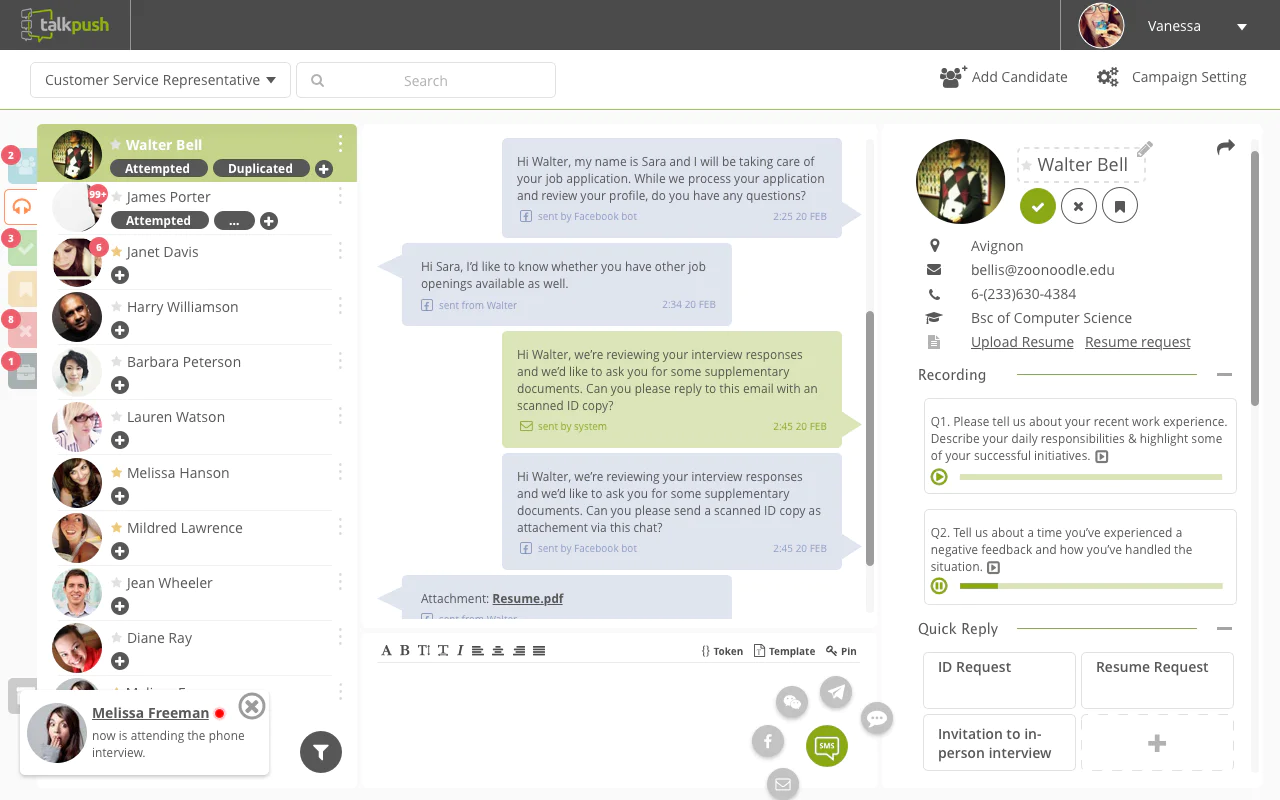This screenshot has width=1280, height=800.
Task: Edit Walter Bell's name with pencil
Action: pos(1145,149)
